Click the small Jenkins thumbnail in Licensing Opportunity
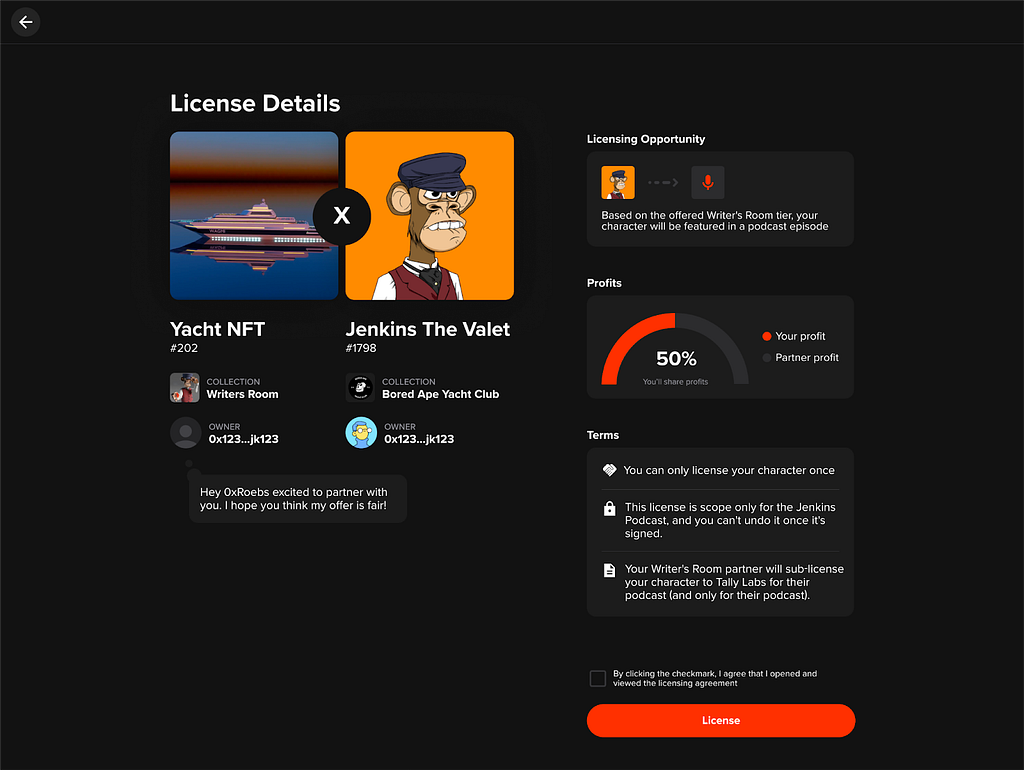 (618, 182)
